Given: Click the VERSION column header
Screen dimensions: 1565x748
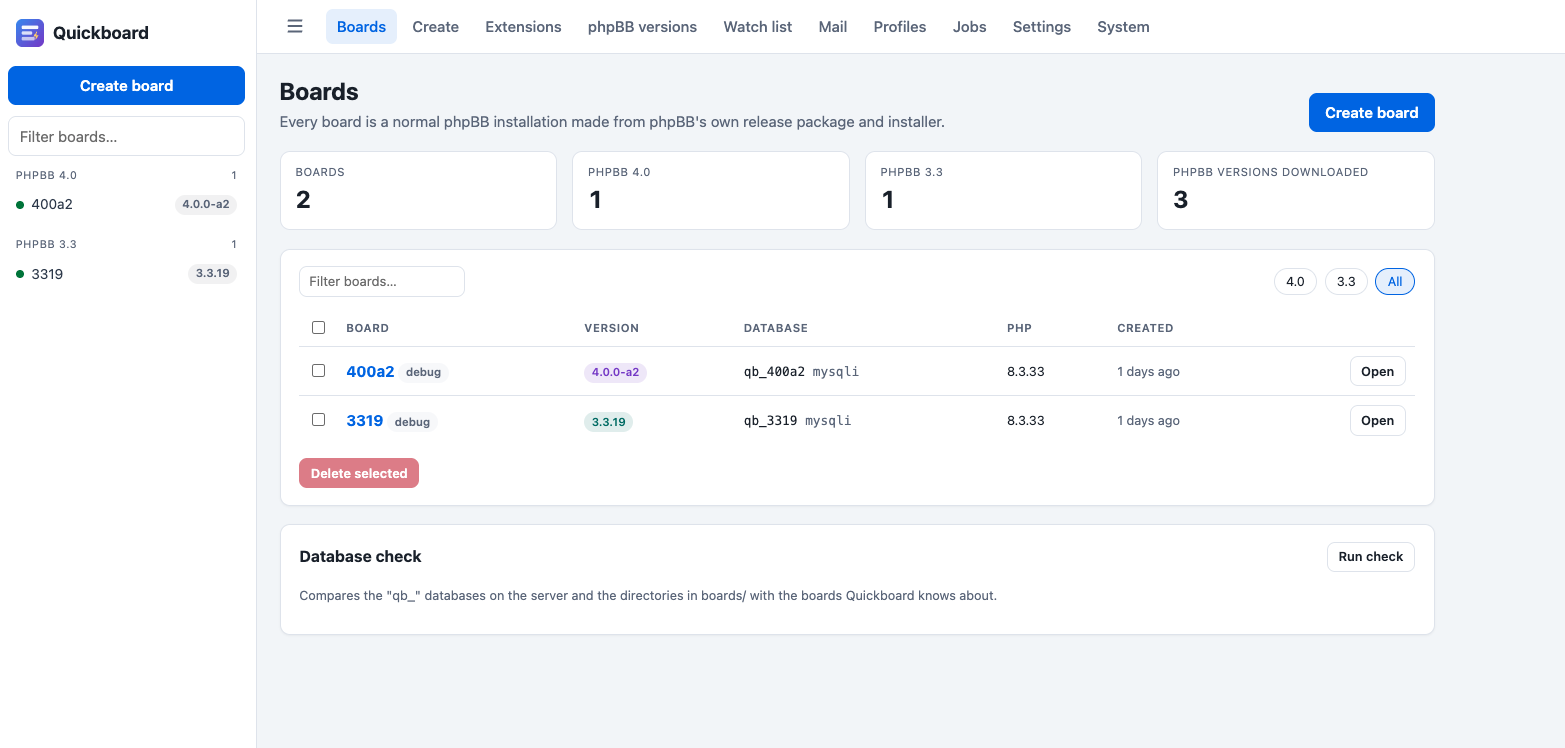Looking at the screenshot, I should tap(612, 328).
